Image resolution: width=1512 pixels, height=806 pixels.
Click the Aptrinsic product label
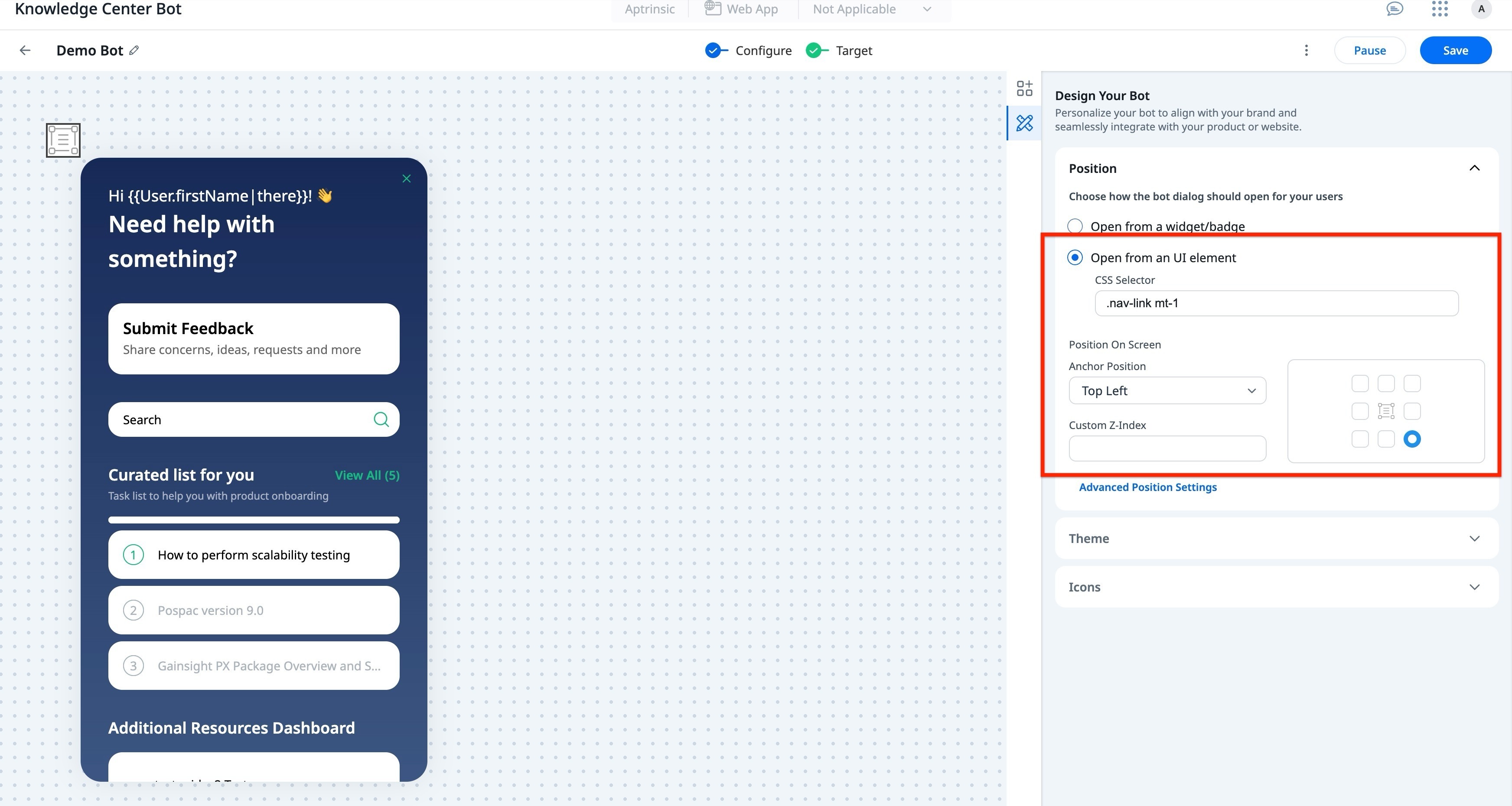[649, 9]
